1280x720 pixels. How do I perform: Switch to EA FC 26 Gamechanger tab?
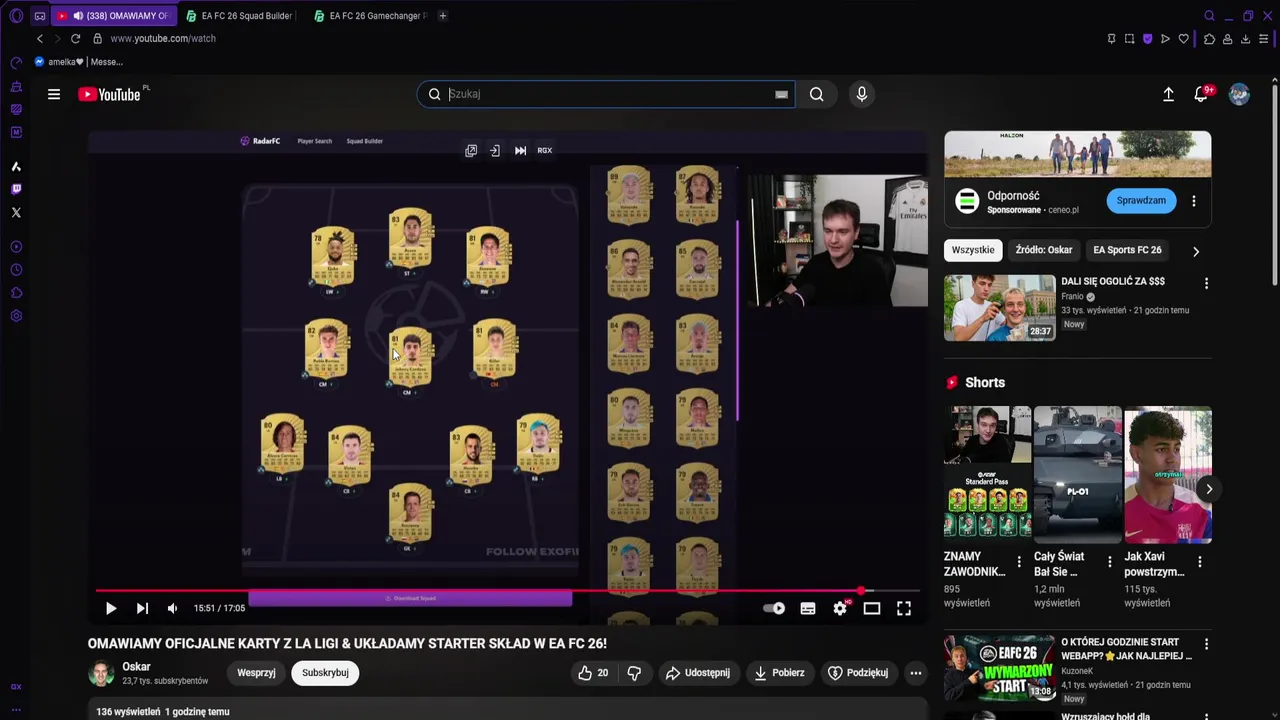click(369, 16)
